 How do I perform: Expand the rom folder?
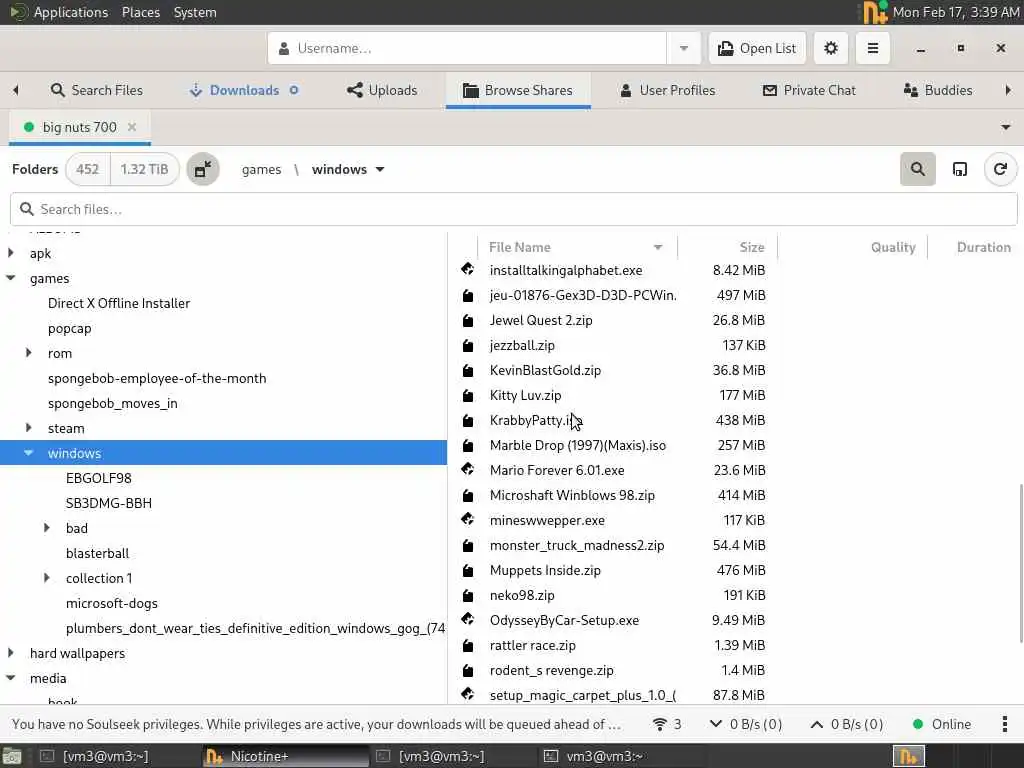click(x=29, y=353)
